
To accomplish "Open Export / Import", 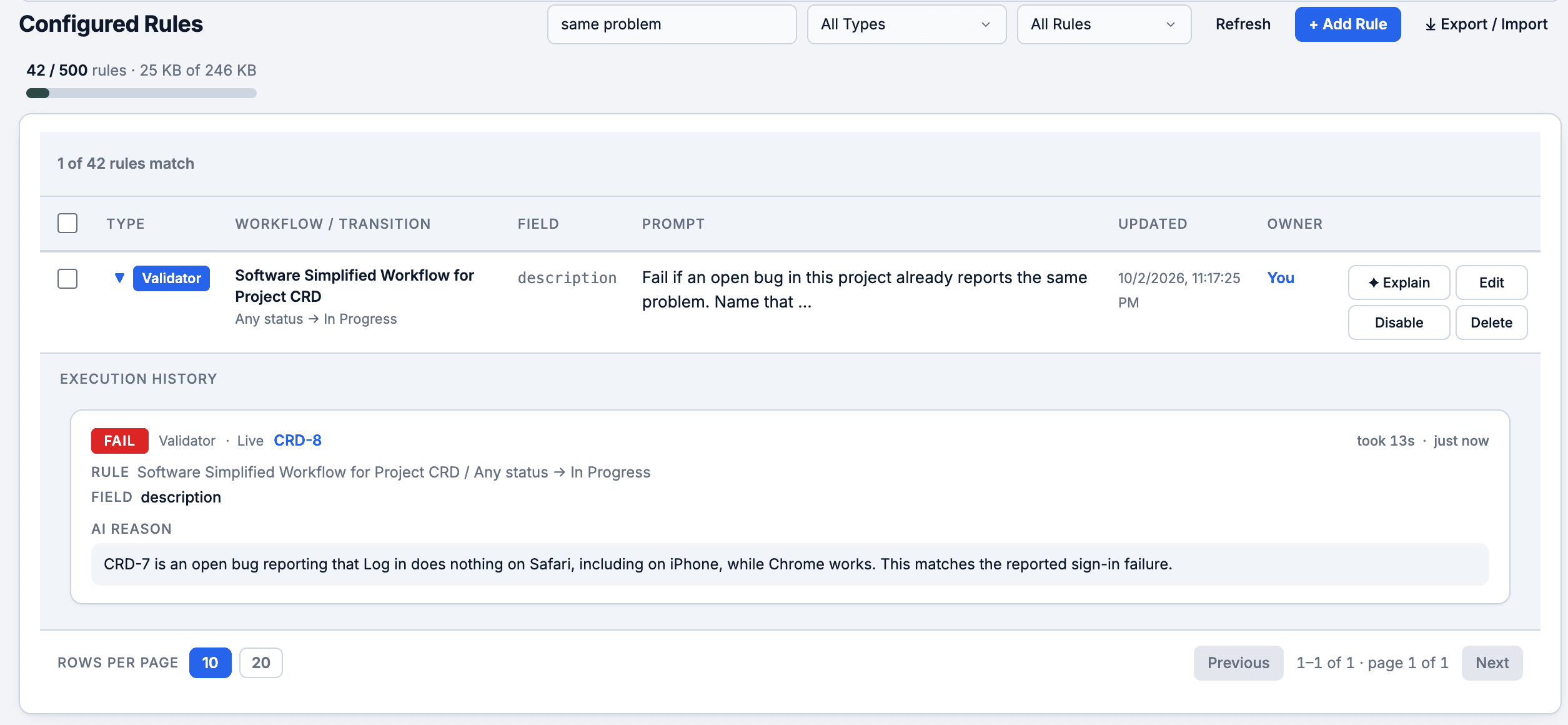I will point(1486,24).
